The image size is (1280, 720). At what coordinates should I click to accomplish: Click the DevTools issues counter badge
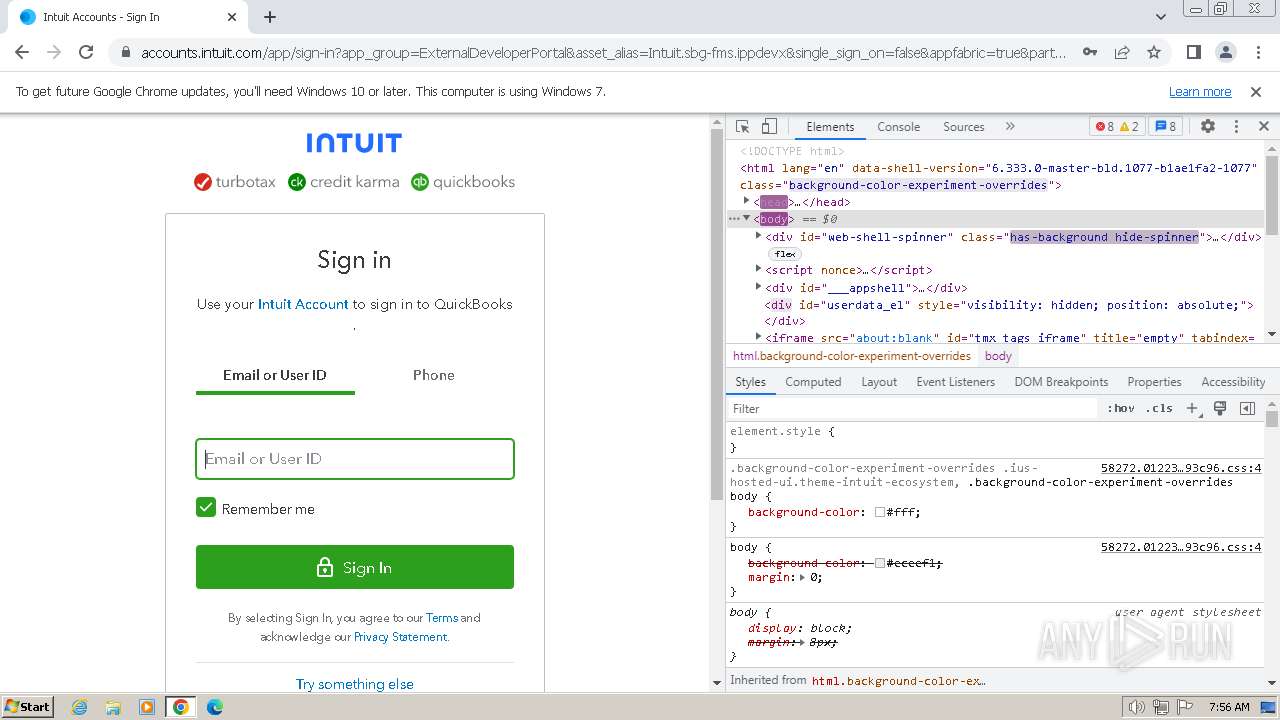[1165, 126]
